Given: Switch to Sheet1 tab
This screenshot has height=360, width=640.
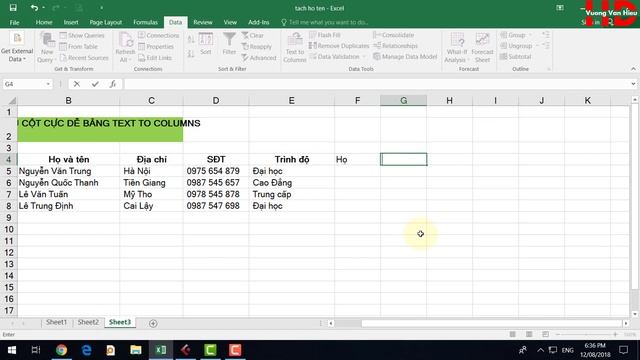Looking at the screenshot, I should [56, 322].
